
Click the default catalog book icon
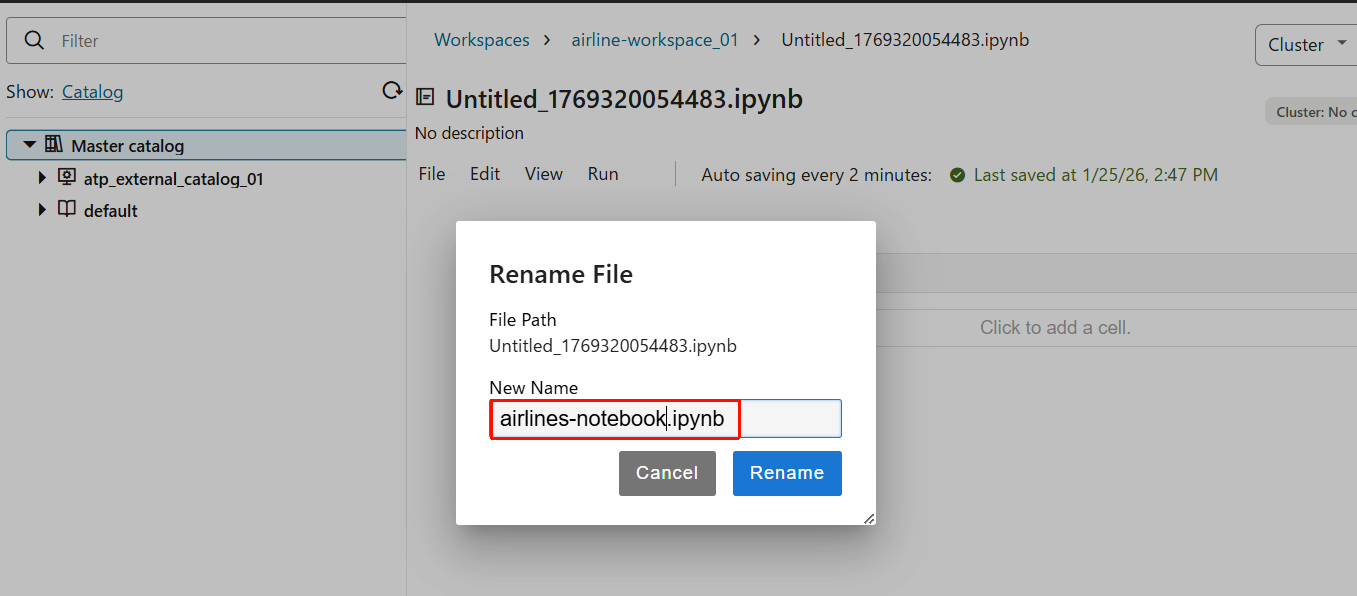67,210
